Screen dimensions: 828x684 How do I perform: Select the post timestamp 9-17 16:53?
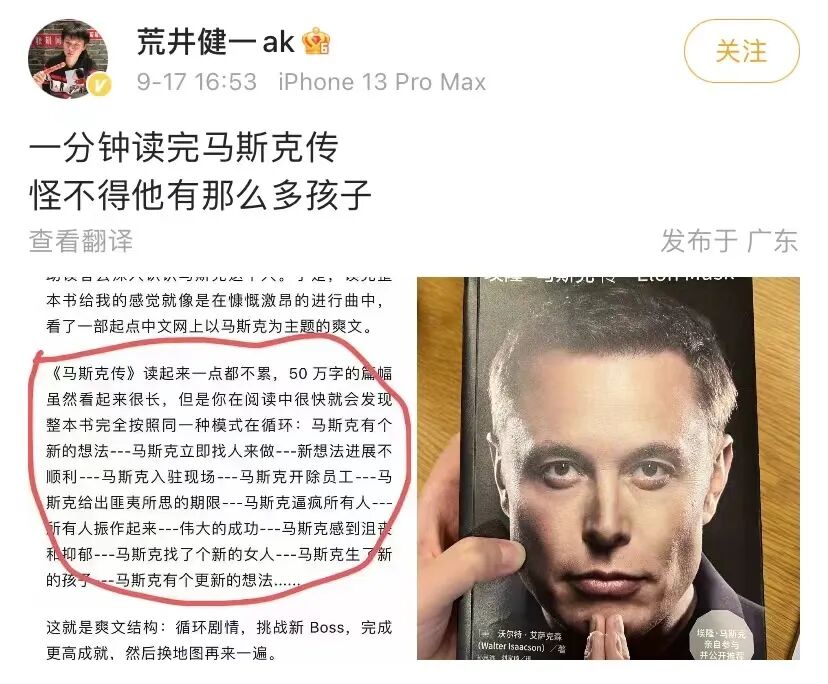(x=196, y=82)
